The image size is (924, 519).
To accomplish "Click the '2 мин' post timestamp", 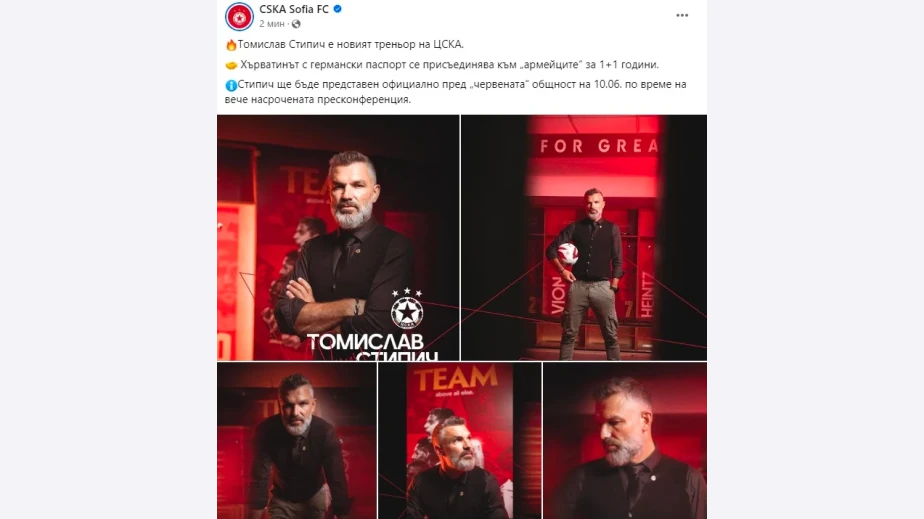I will (272, 24).
